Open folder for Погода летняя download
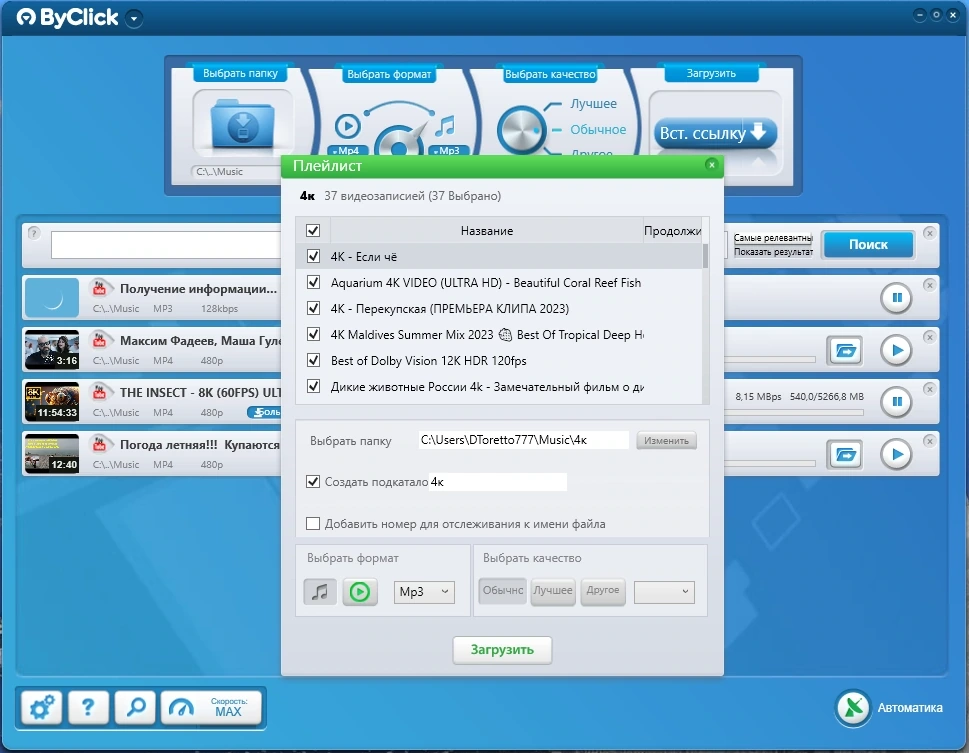969x753 pixels. [845, 454]
